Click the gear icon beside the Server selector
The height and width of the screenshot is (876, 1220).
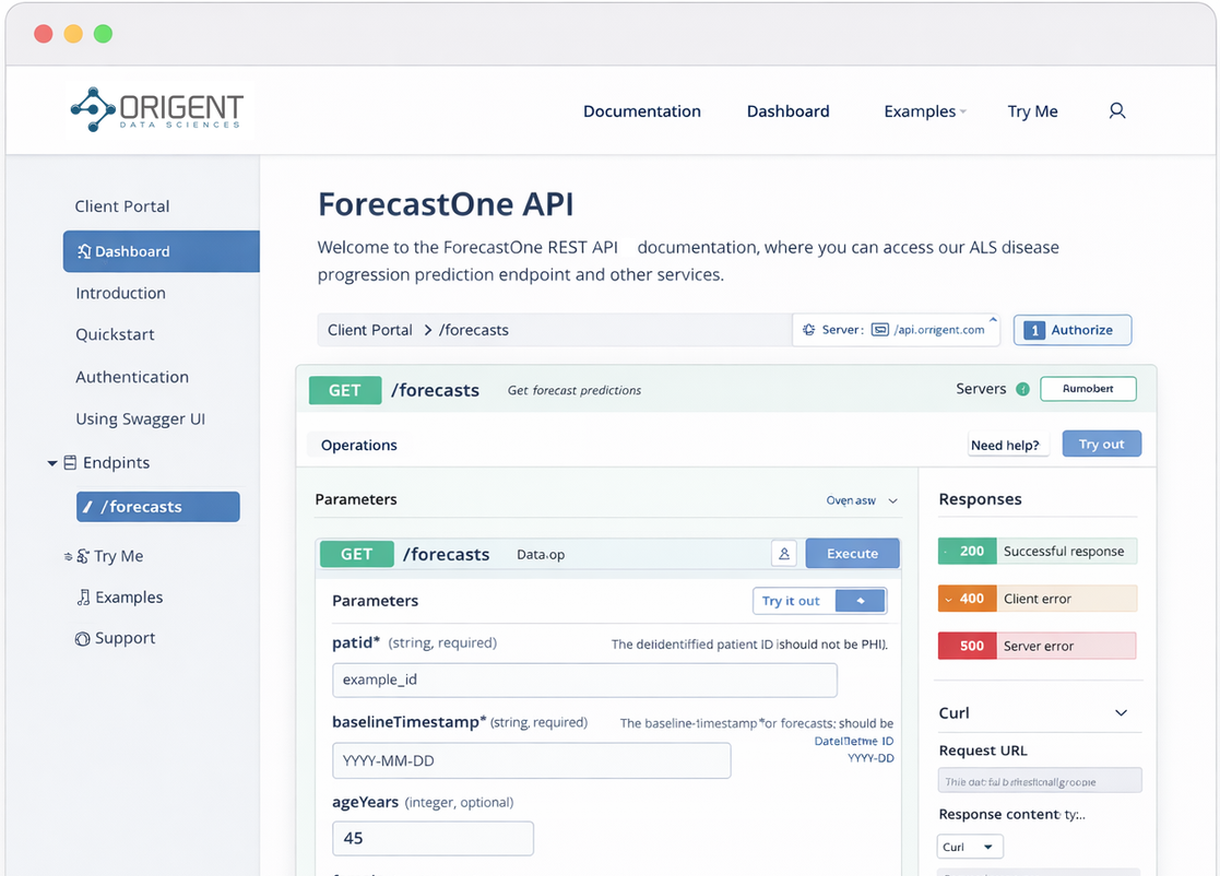click(810, 330)
